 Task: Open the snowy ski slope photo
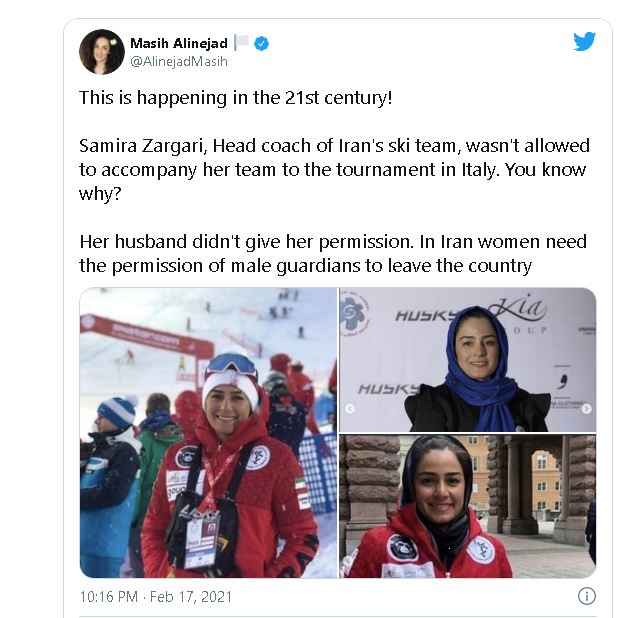point(208,433)
